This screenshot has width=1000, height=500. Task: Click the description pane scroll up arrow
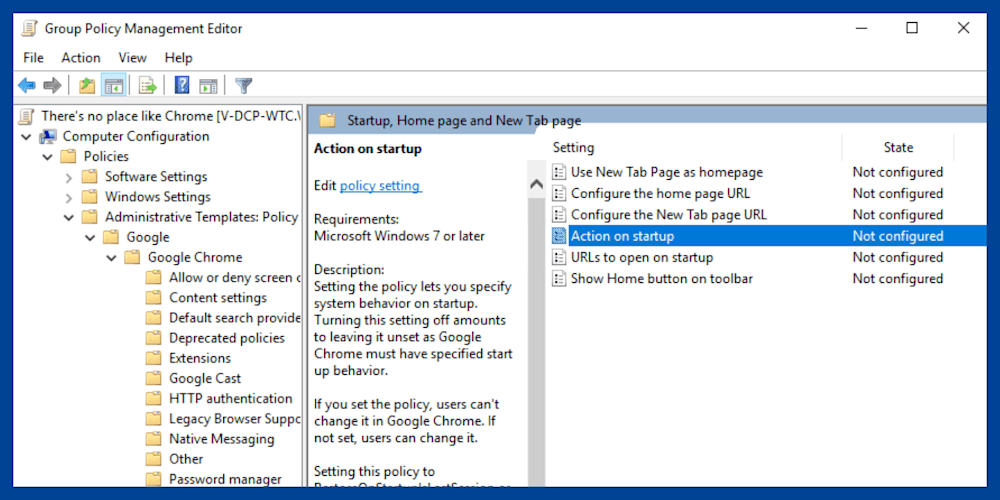point(537,185)
